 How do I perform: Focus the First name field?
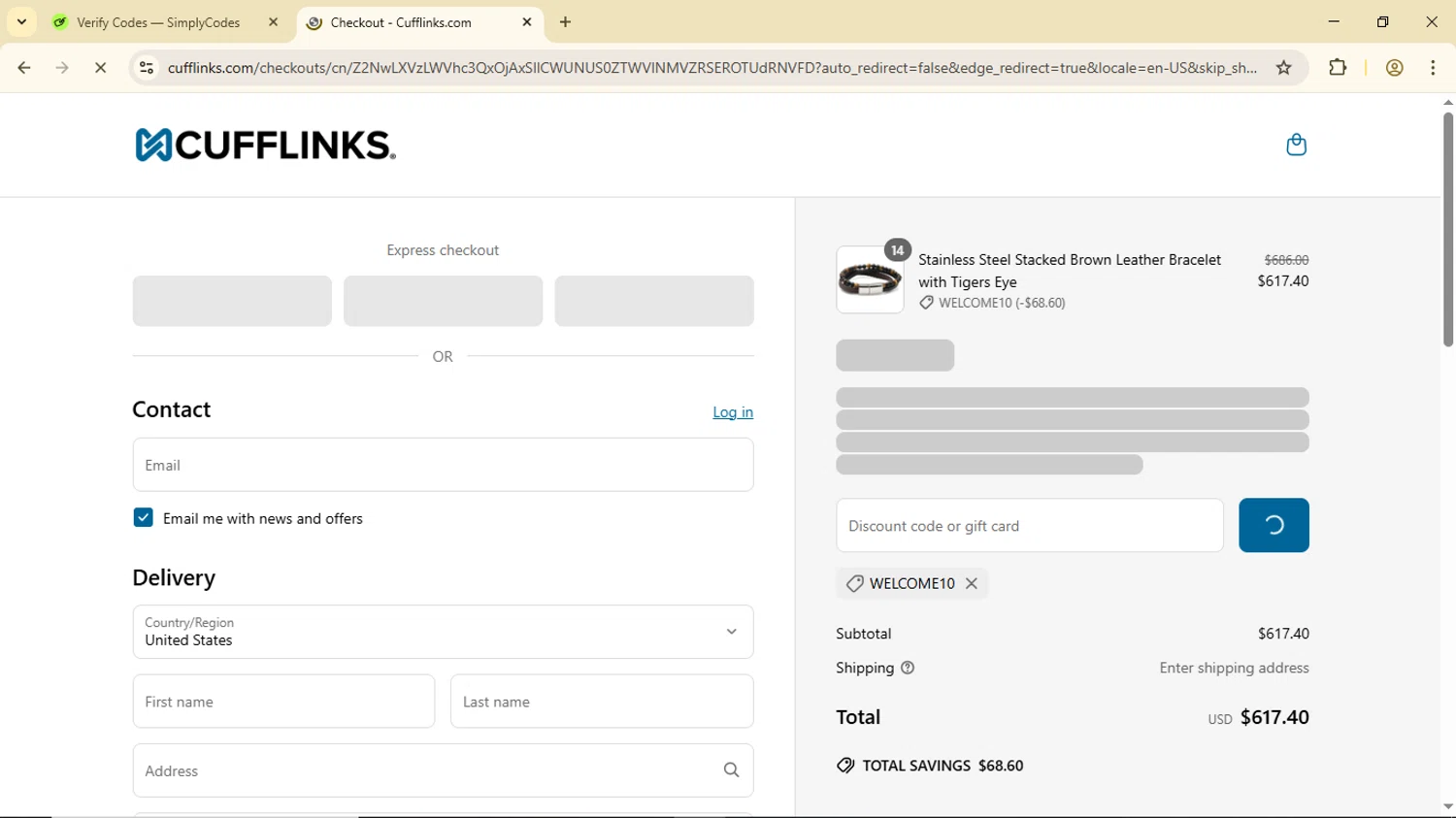click(283, 702)
